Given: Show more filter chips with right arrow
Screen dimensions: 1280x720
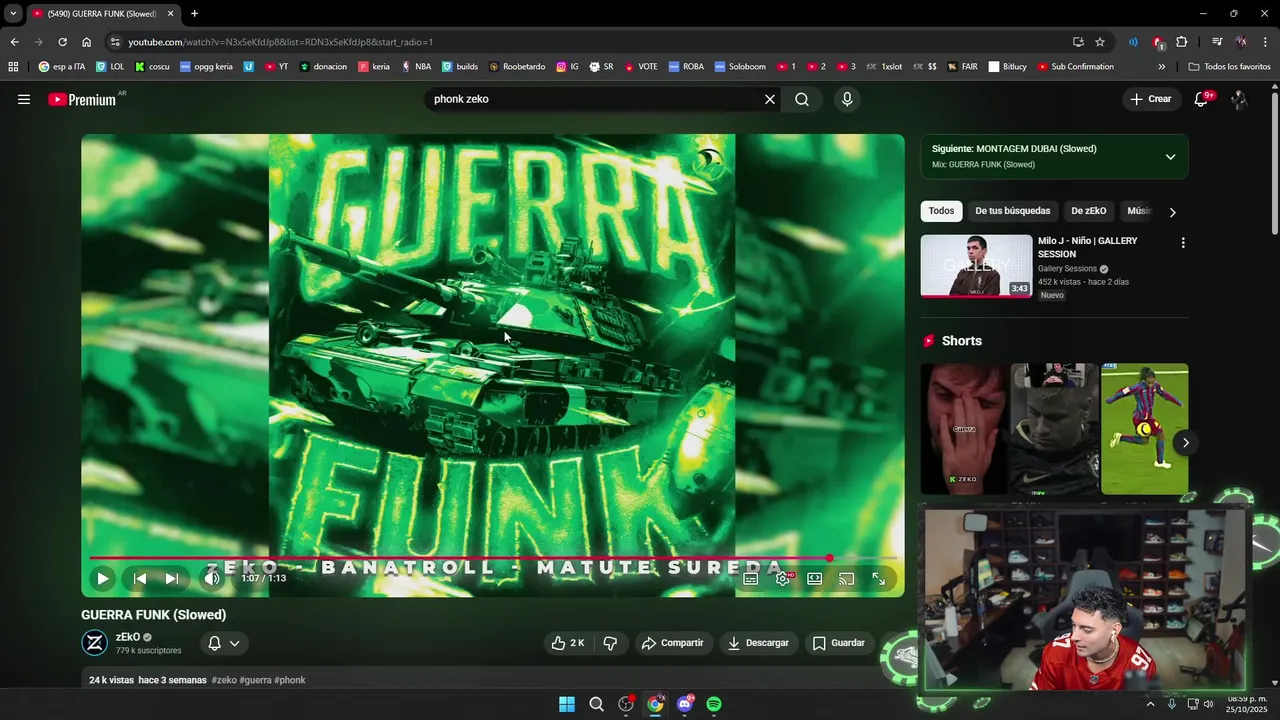Looking at the screenshot, I should coord(1172,212).
